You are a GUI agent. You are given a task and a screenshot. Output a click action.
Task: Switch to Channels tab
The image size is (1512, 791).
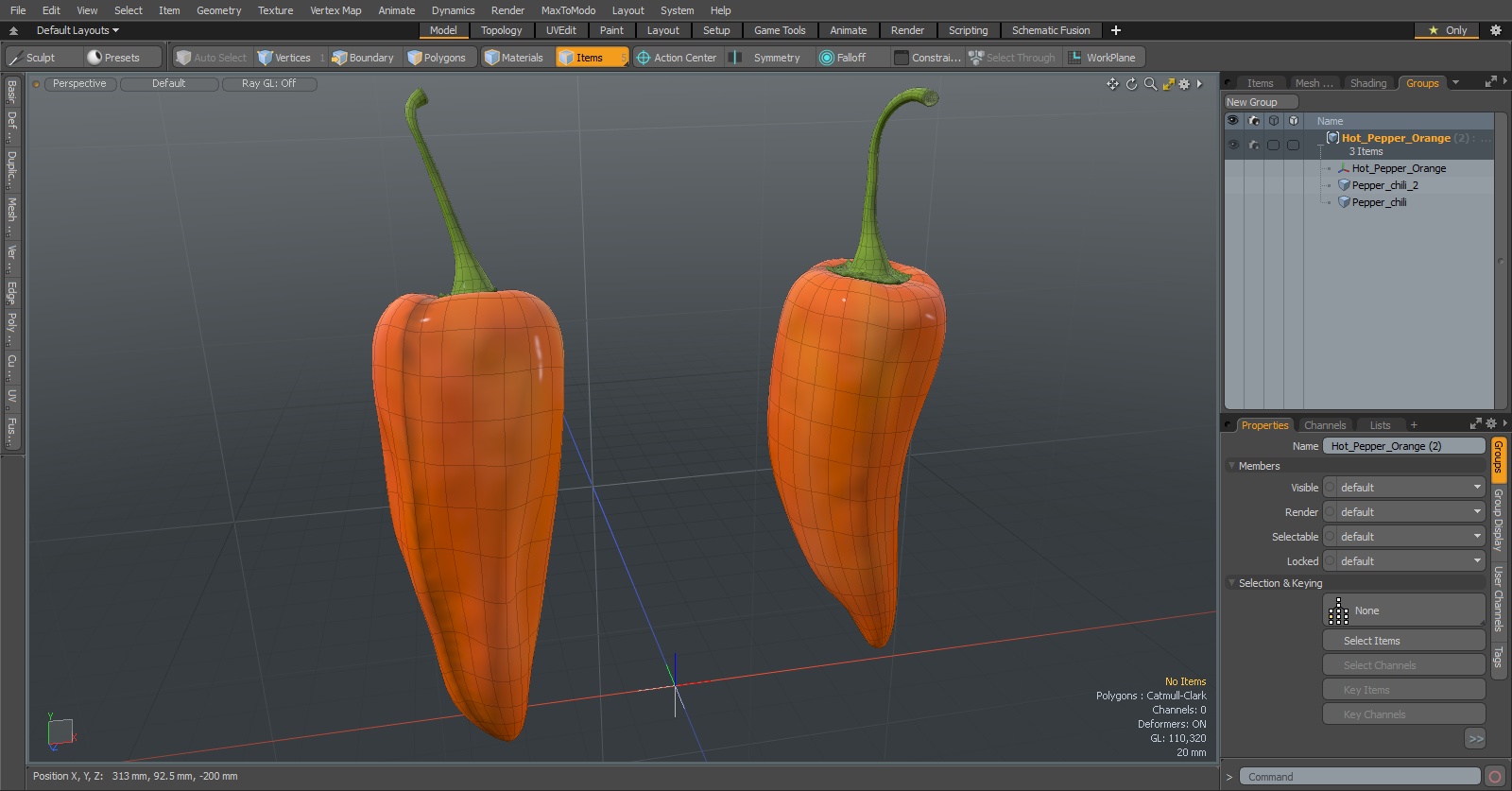[1325, 425]
